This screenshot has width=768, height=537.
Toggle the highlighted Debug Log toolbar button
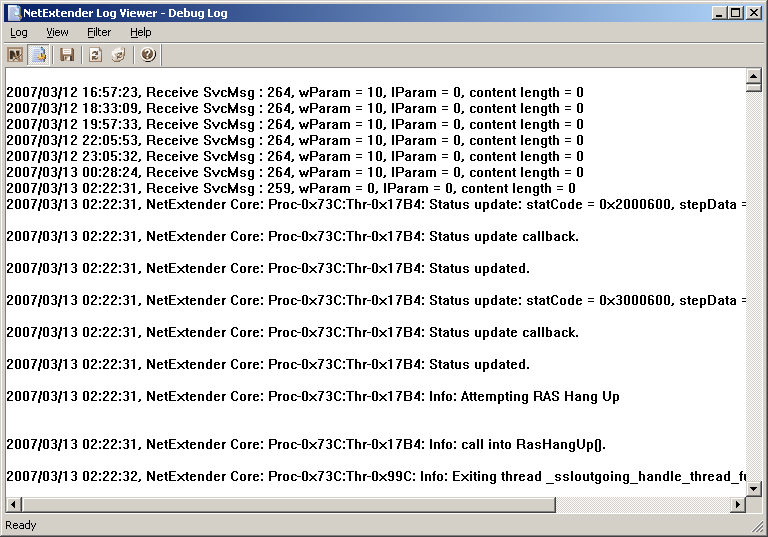(x=39, y=55)
